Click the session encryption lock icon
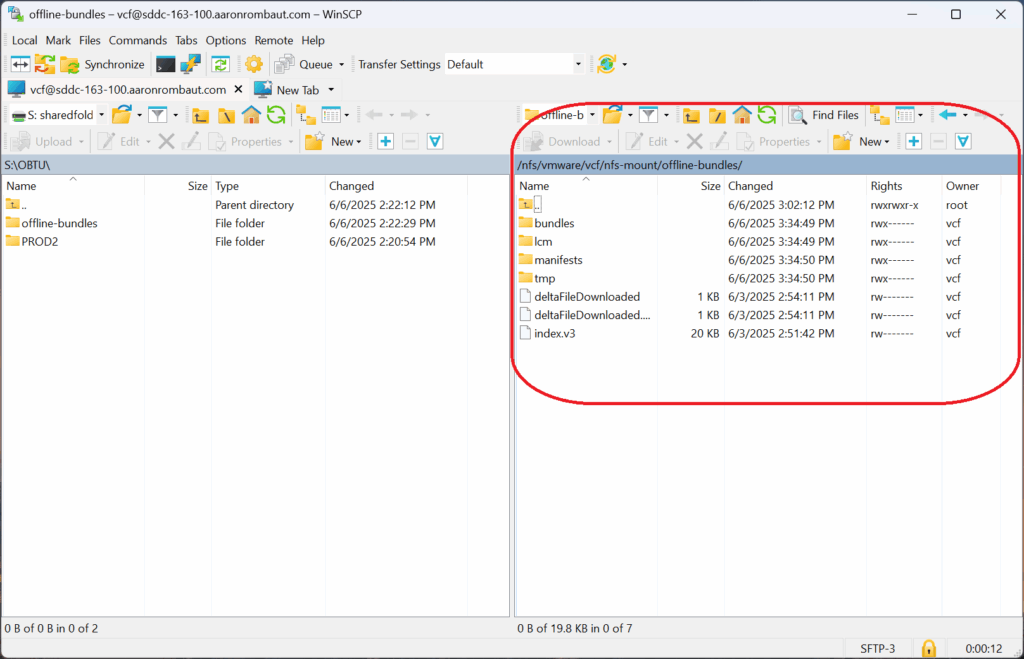Image resolution: width=1024 pixels, height=659 pixels. pos(928,648)
